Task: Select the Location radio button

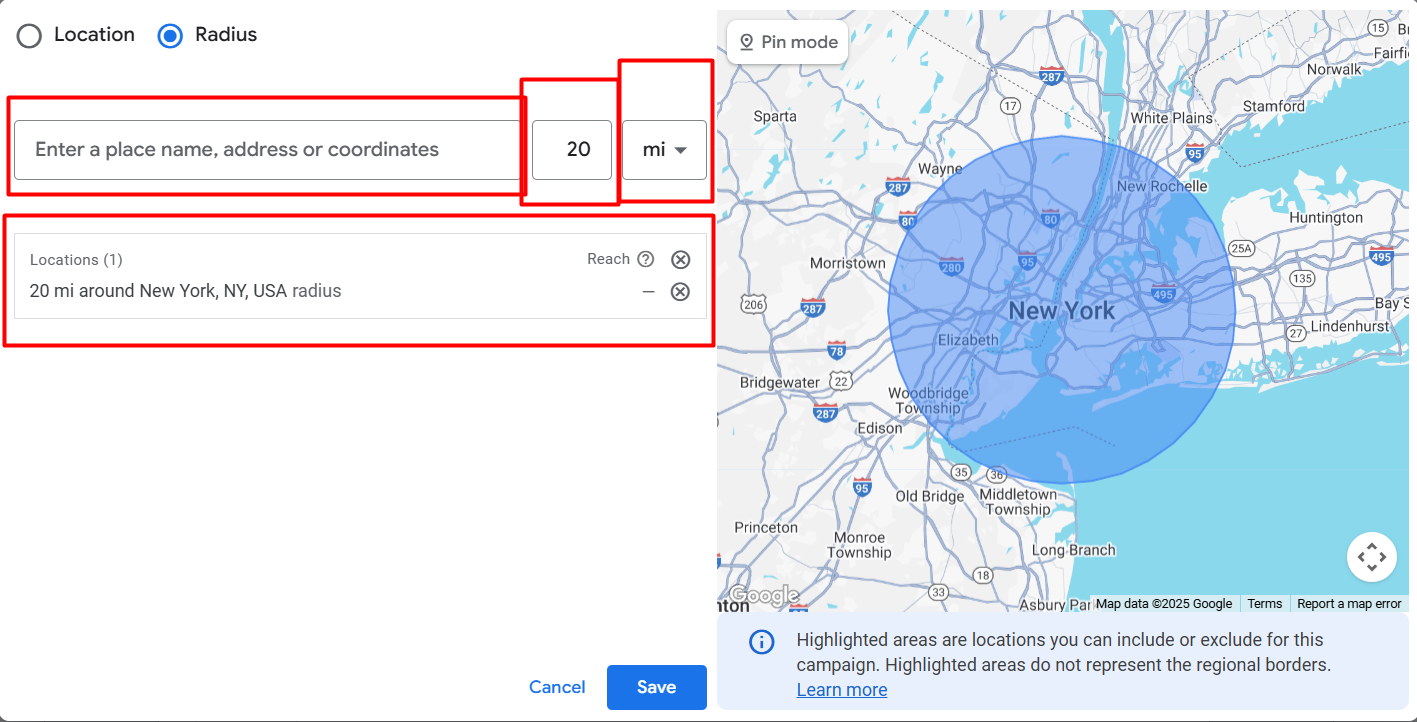Action: tap(30, 36)
